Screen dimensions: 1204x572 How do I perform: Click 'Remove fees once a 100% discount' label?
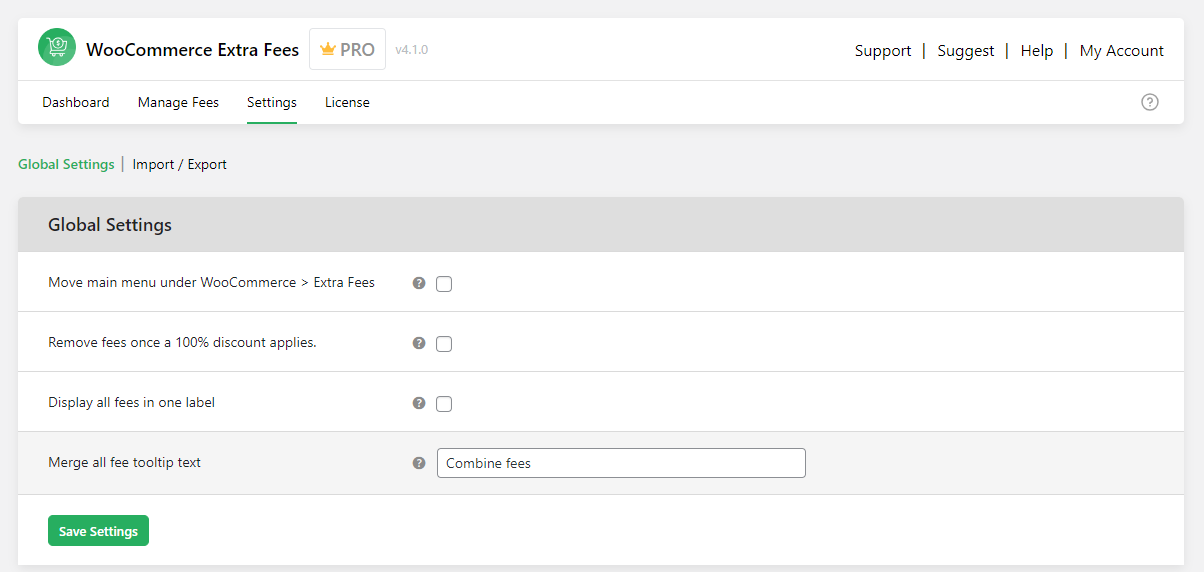tap(182, 342)
